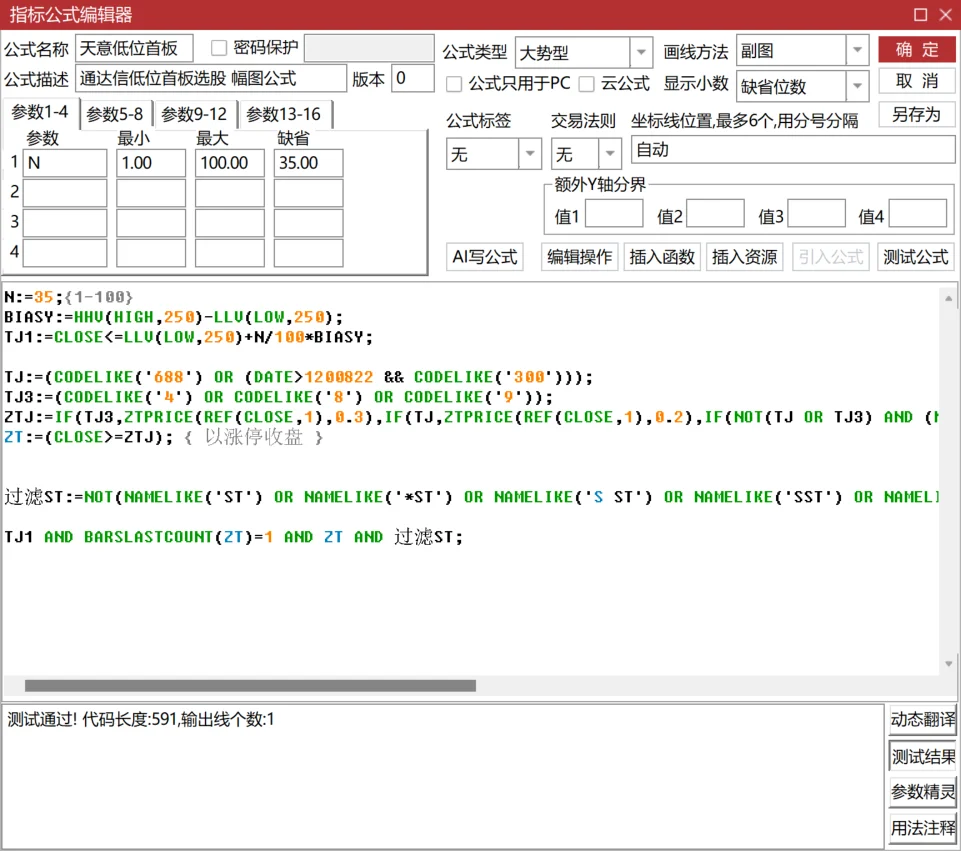Open 用法注释 panel
This screenshot has height=851, width=961.
(x=922, y=828)
